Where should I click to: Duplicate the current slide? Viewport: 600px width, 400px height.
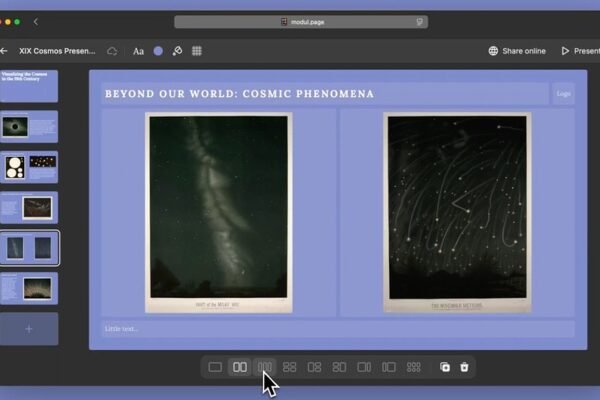point(445,367)
